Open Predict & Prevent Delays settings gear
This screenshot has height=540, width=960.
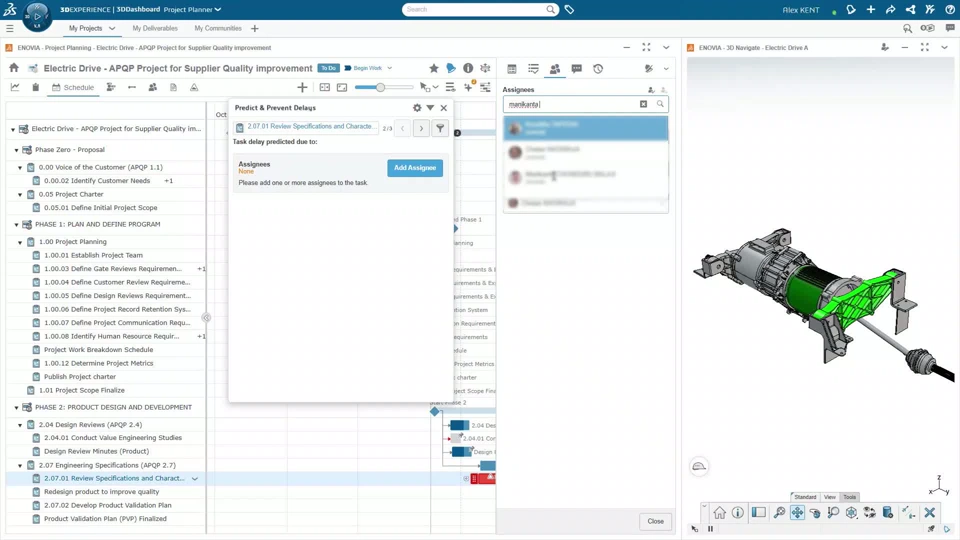(x=417, y=108)
